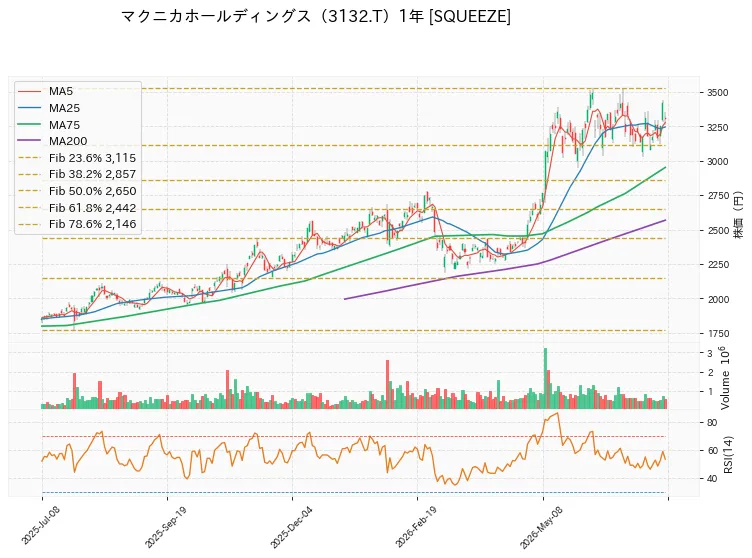Screen dimensions: 752x558
Task: Click the 2026-May-08 date axis label
Action: pyautogui.click(x=541, y=527)
